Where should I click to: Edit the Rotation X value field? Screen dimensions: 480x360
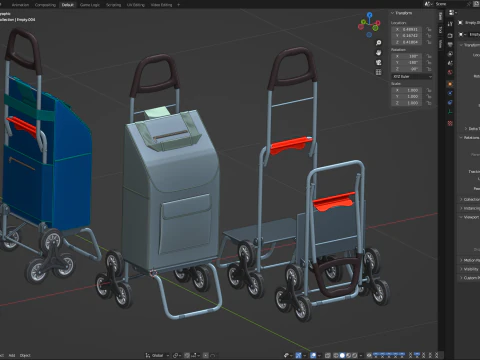tap(407, 56)
